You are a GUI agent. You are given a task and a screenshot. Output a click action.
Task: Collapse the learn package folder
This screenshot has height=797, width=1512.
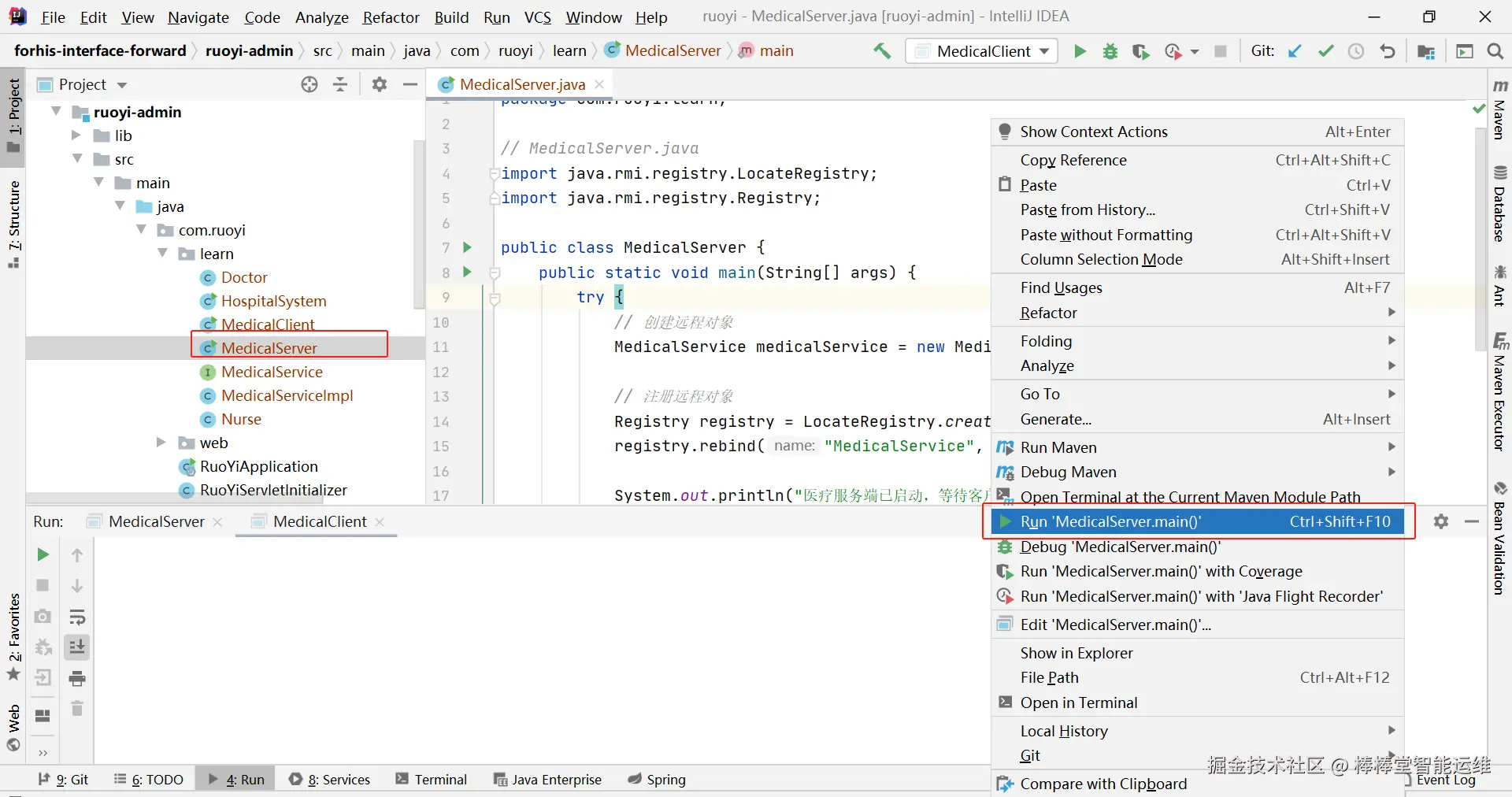(x=163, y=254)
